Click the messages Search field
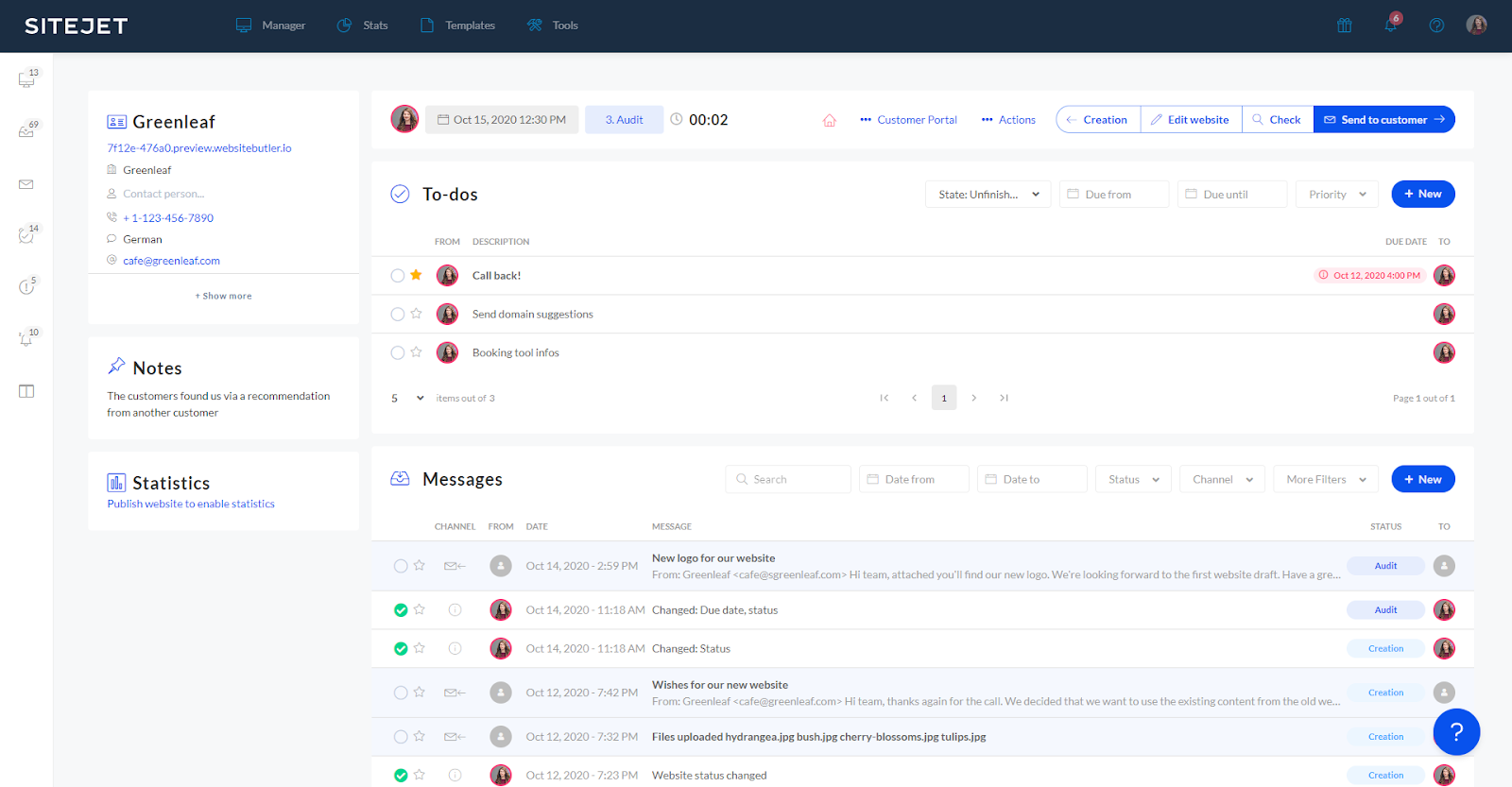 tap(788, 479)
